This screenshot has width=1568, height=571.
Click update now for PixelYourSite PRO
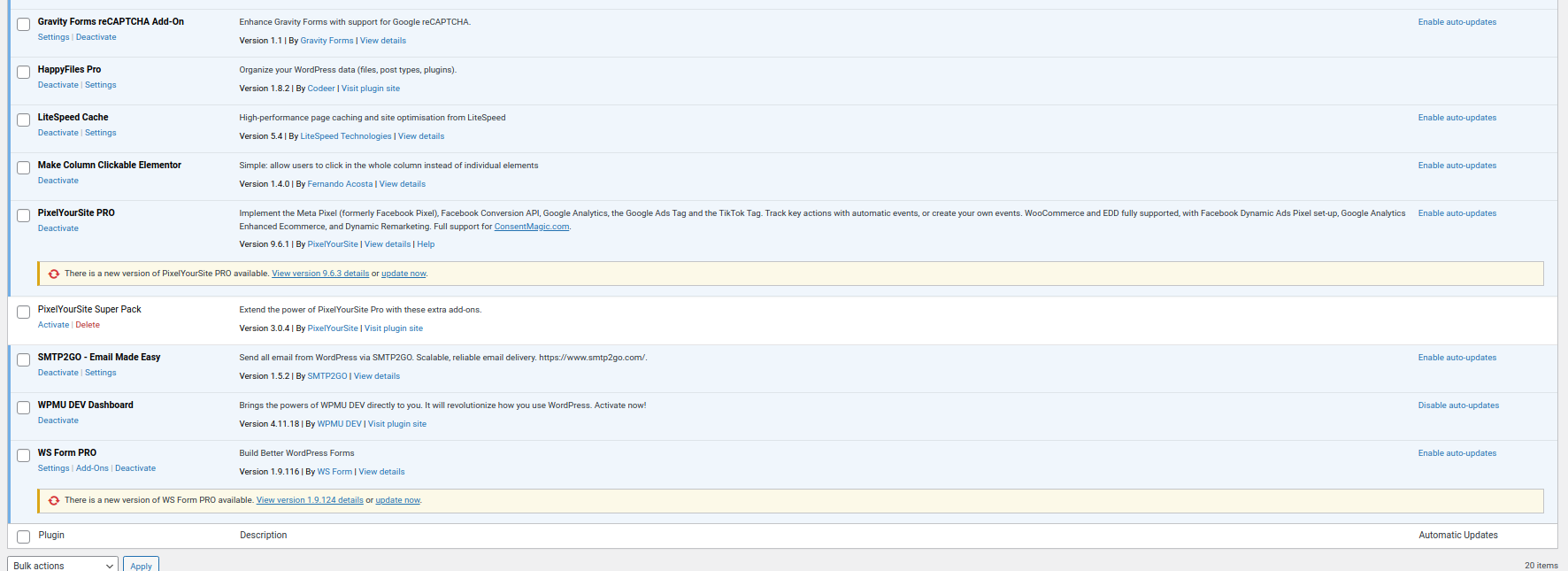404,274
